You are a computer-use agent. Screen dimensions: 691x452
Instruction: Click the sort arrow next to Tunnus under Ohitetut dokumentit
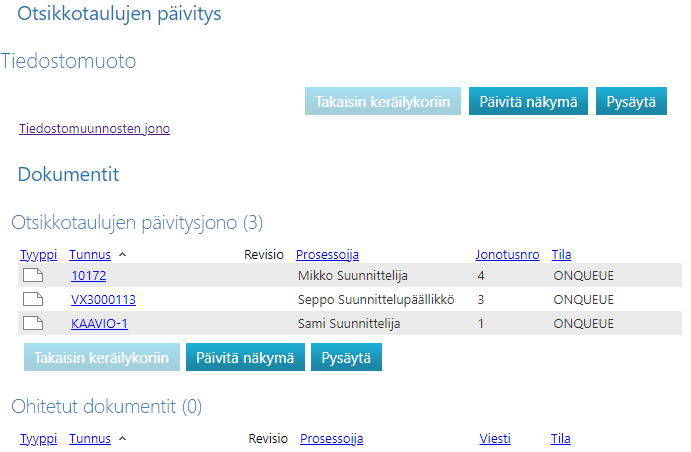(122, 439)
